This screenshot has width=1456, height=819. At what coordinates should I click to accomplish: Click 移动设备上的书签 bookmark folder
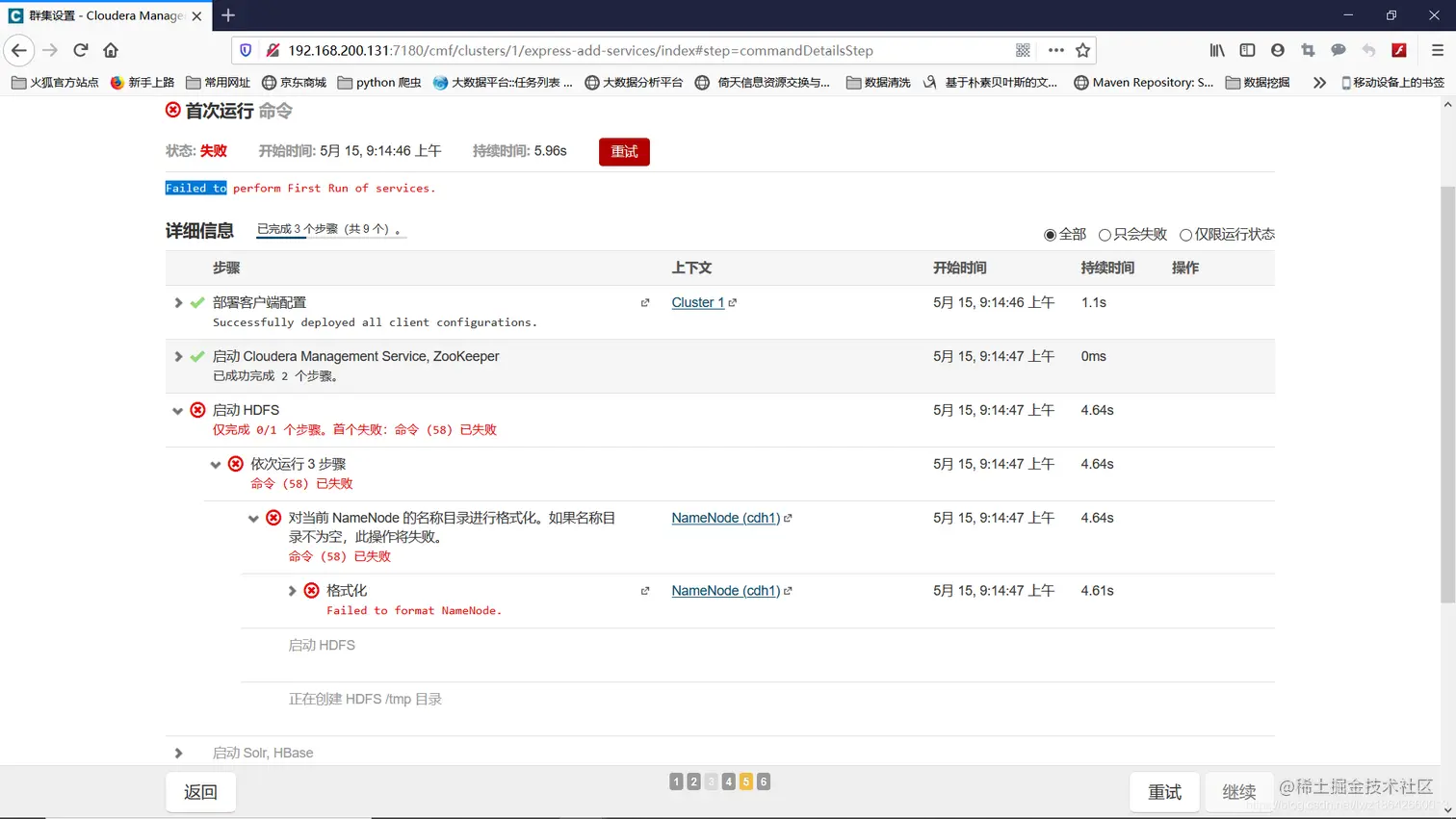(1392, 83)
